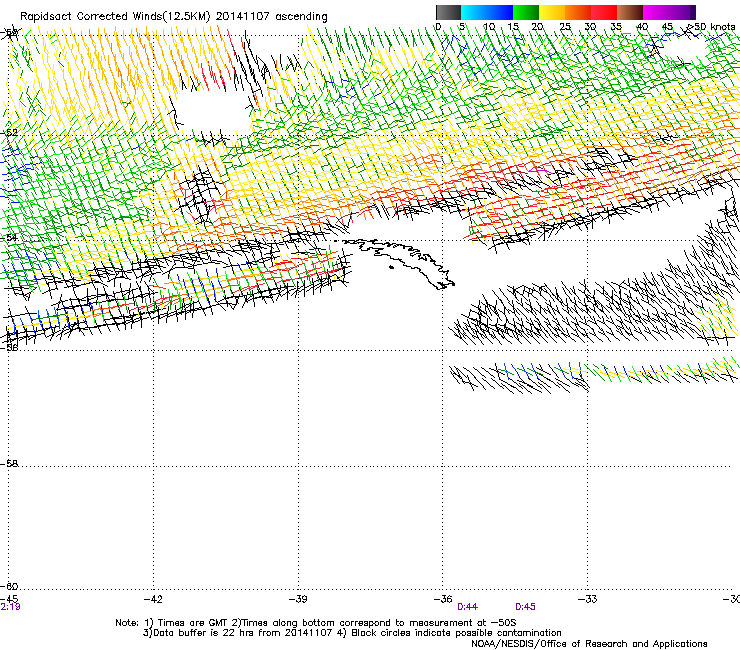The height and width of the screenshot is (650, 740).
Task: Click the '-39' longitude axis label
Action: (x=298, y=599)
